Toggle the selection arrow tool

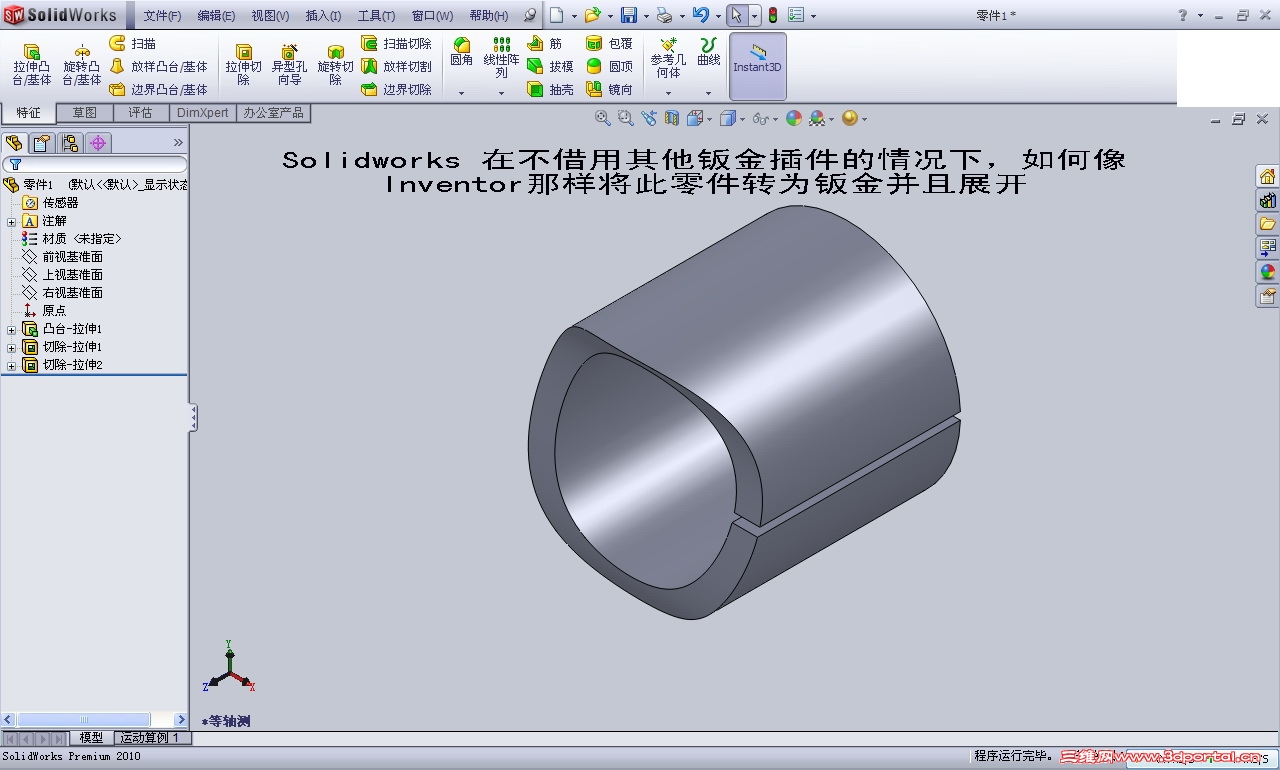coord(736,15)
